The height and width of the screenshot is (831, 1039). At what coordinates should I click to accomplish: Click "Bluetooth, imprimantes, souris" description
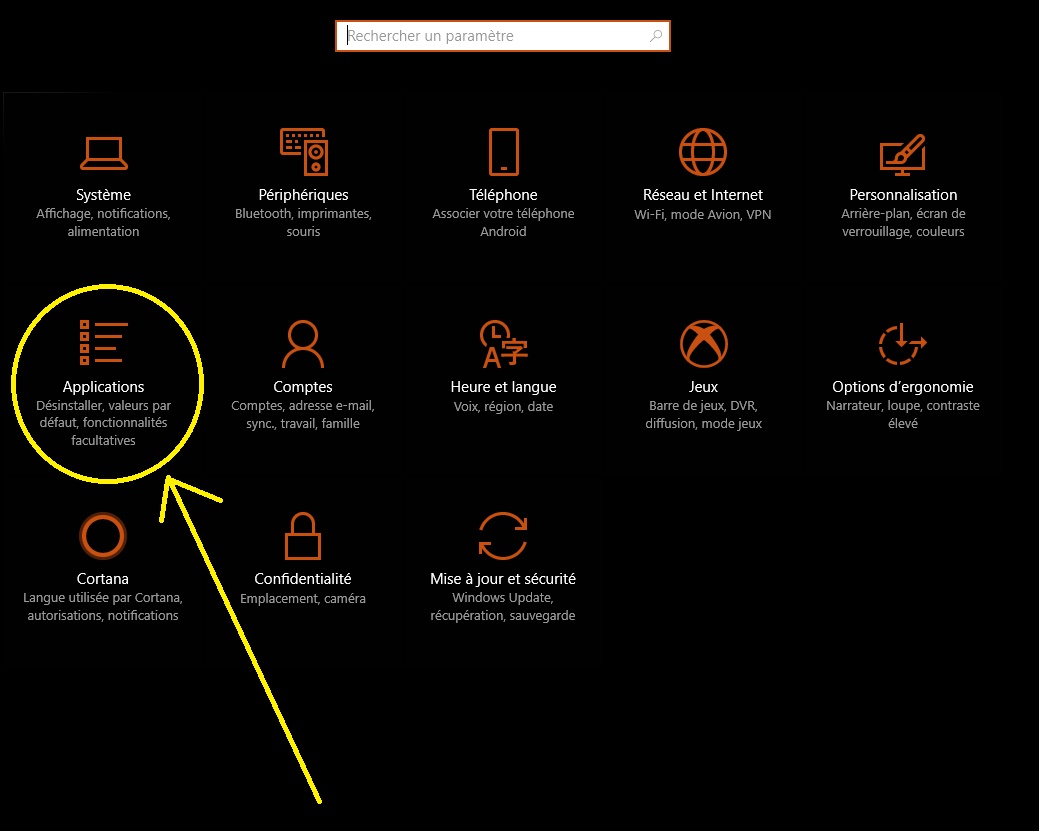tap(303, 223)
